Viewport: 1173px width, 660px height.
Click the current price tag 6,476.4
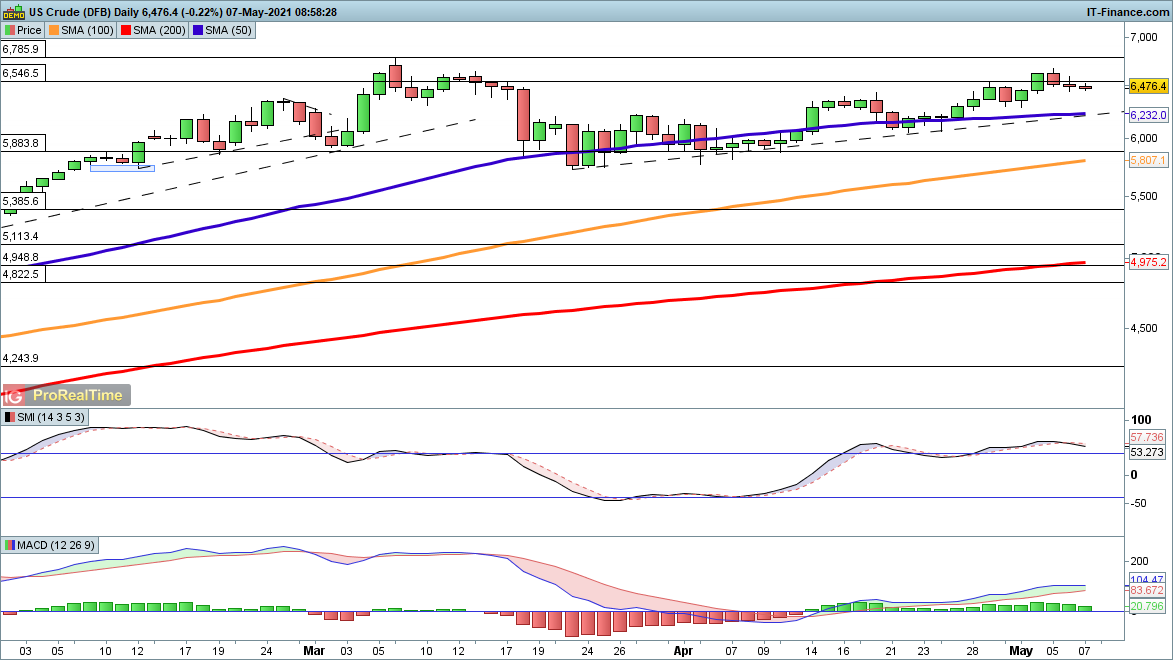click(x=1148, y=87)
